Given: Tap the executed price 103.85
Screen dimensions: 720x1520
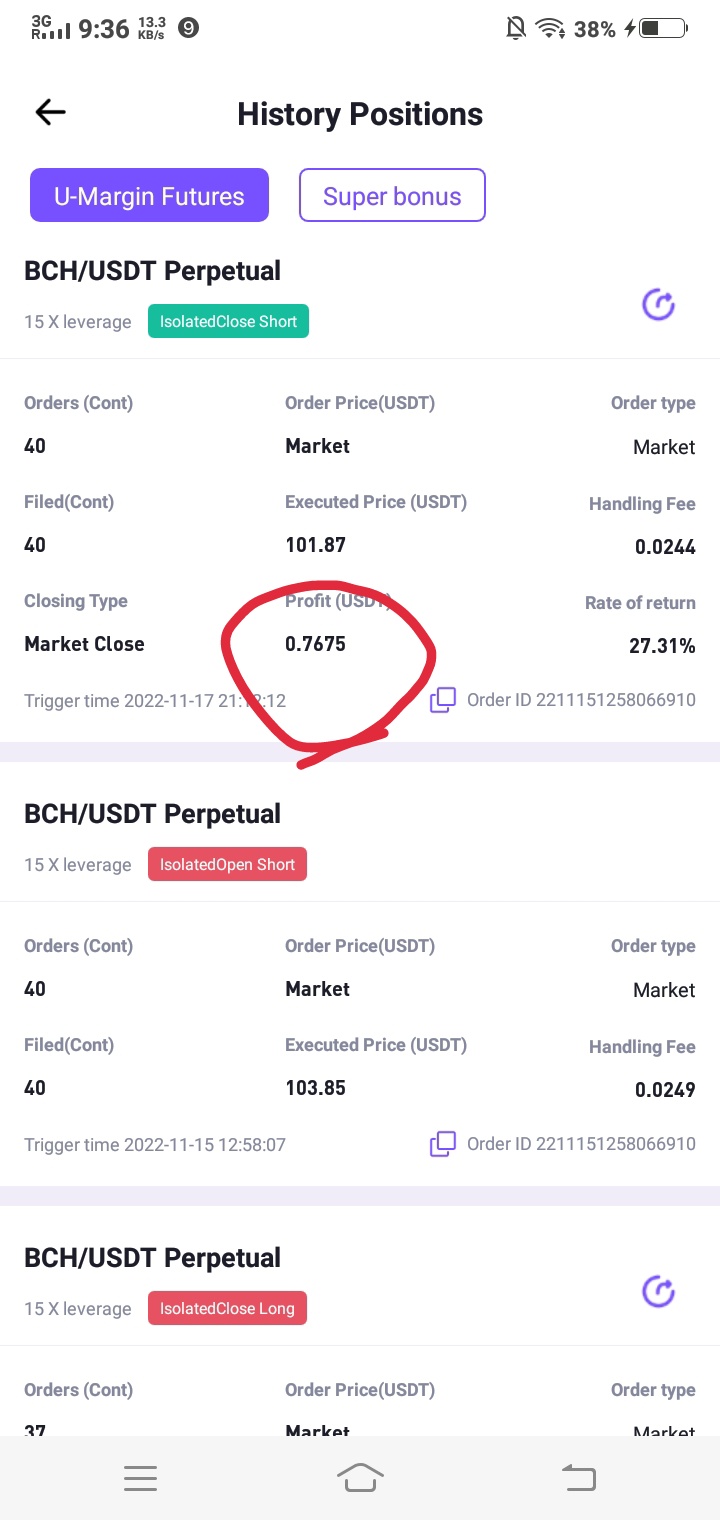Looking at the screenshot, I should click(315, 1088).
